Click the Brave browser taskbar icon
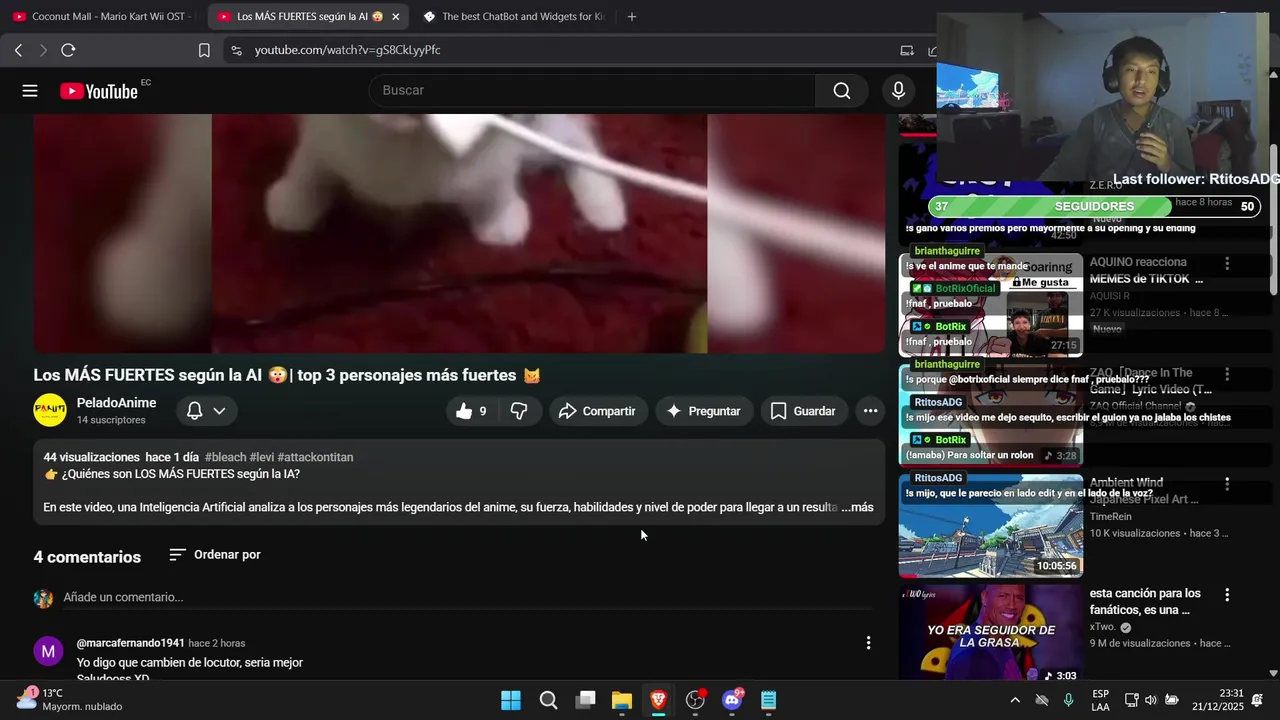The height and width of the screenshot is (720, 1280). coord(658,700)
